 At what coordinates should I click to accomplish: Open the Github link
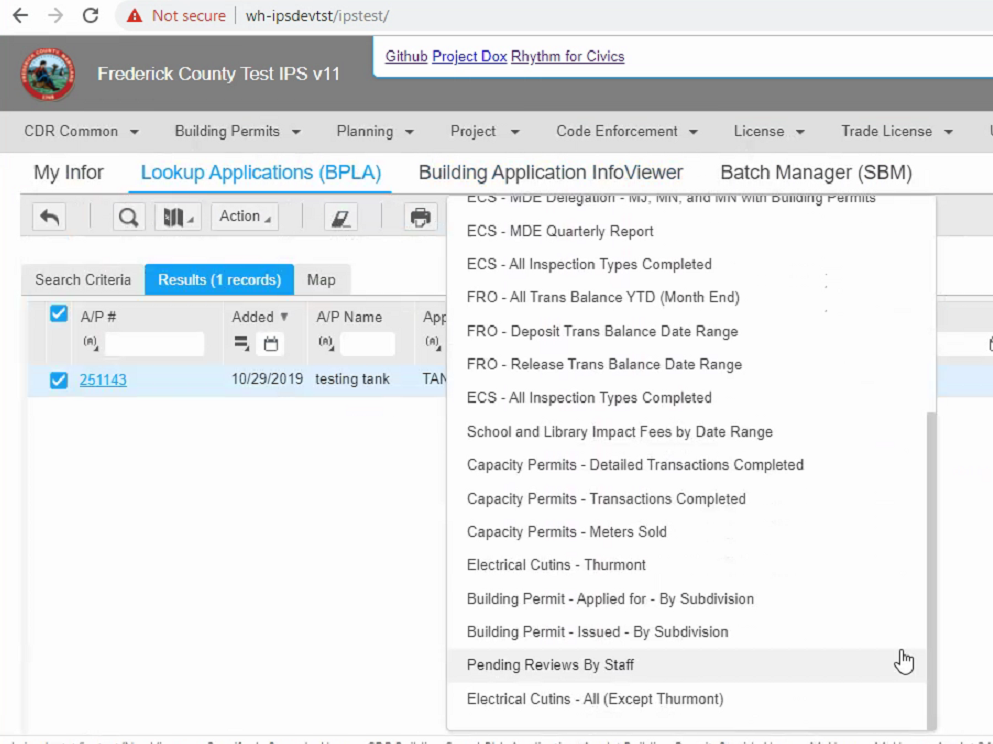tap(406, 56)
